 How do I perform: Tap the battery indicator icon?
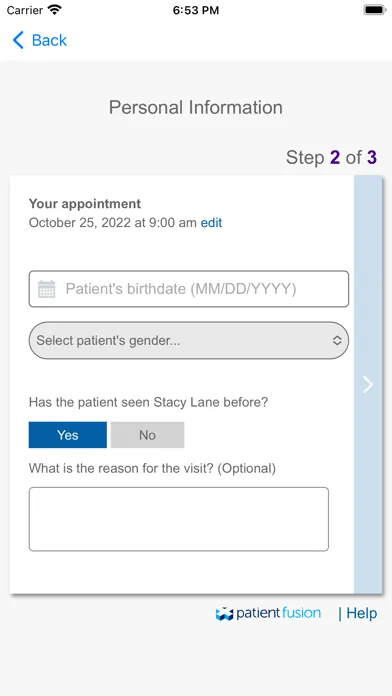pyautogui.click(x=375, y=10)
